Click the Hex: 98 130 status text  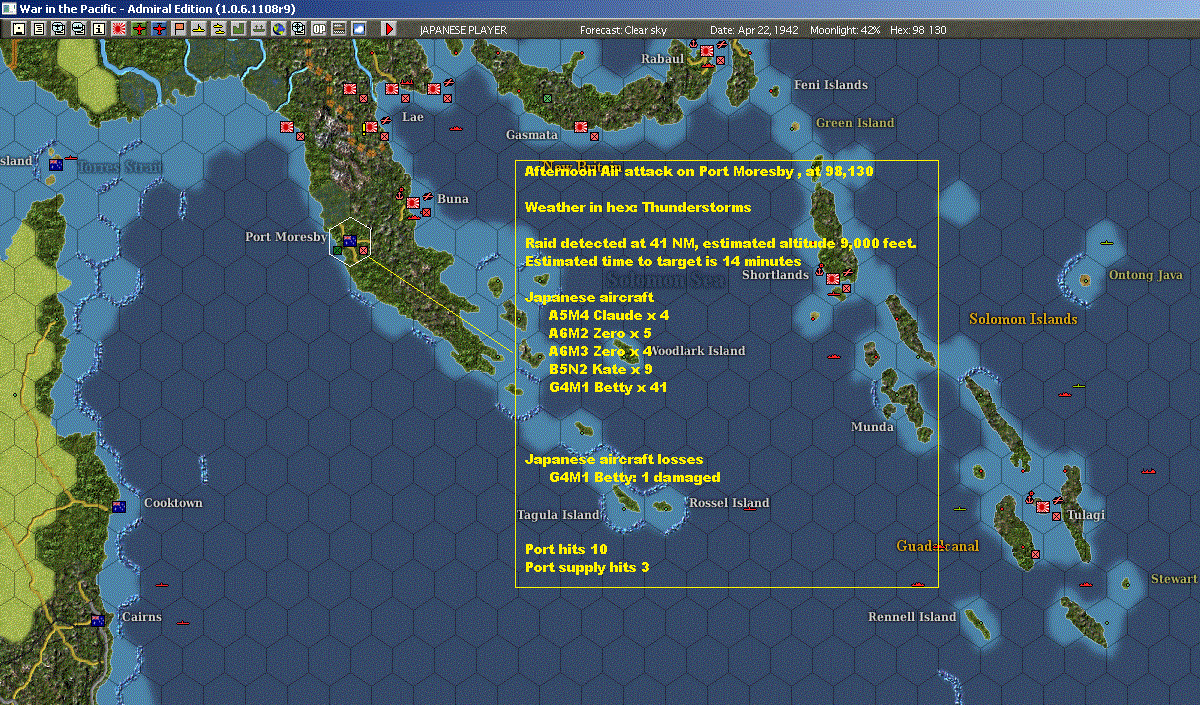(x=917, y=30)
